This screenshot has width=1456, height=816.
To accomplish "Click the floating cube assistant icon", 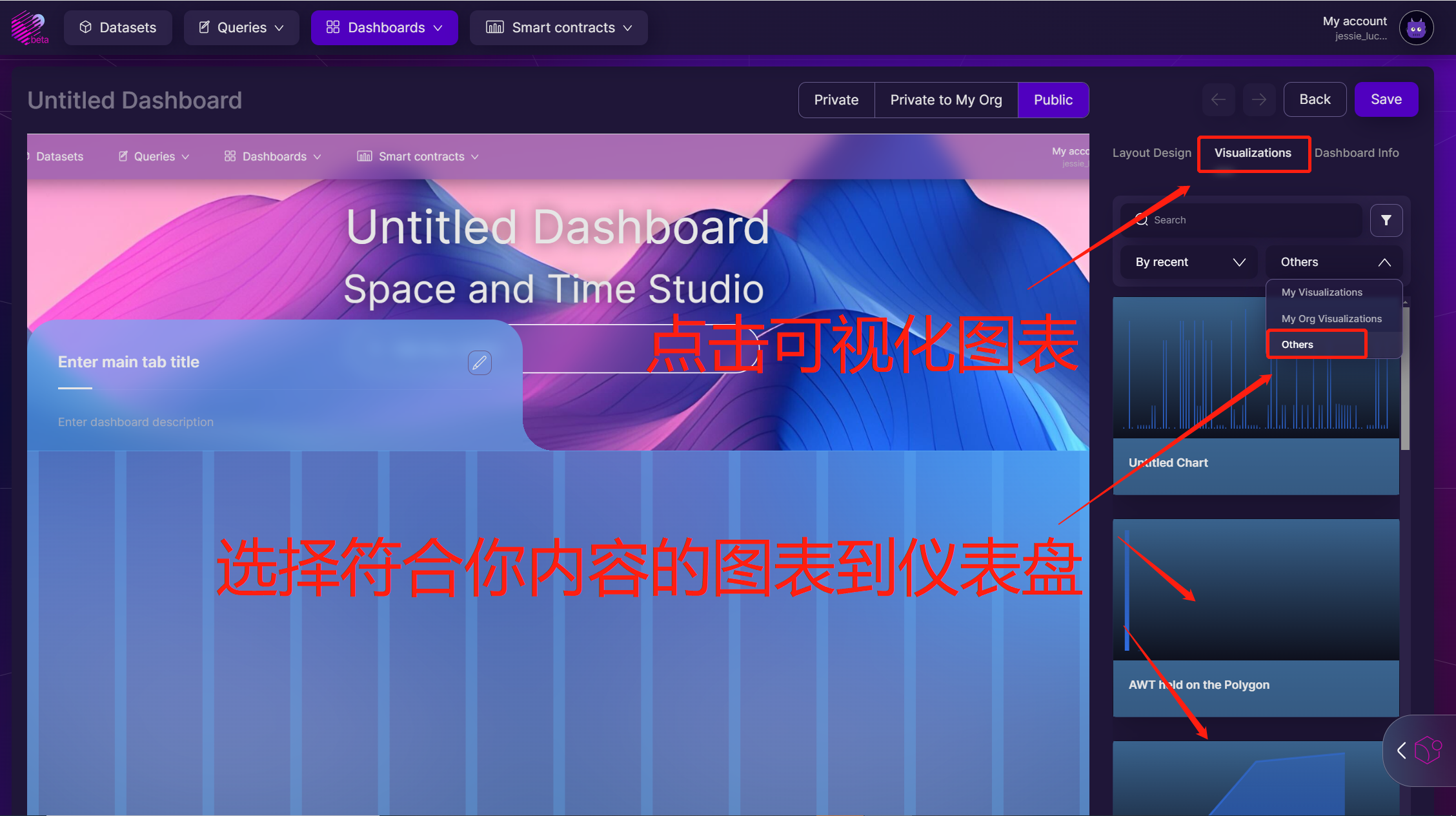I will tap(1428, 751).
